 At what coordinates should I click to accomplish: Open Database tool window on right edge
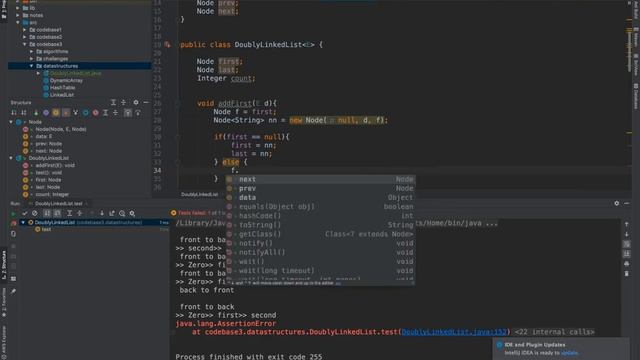(x=636, y=96)
